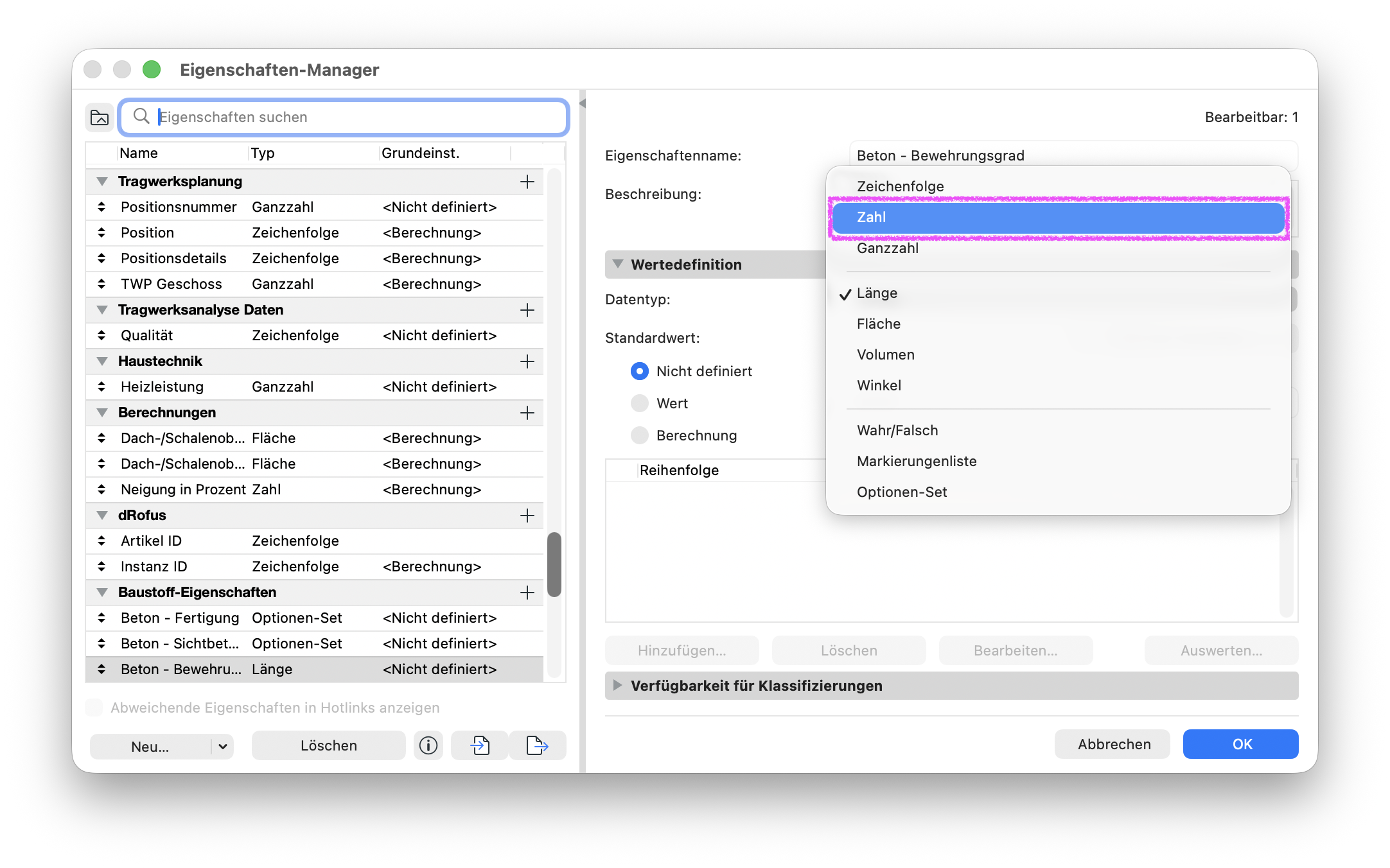Choose Fläche from datatype menu
1390x868 pixels.
(x=1058, y=324)
